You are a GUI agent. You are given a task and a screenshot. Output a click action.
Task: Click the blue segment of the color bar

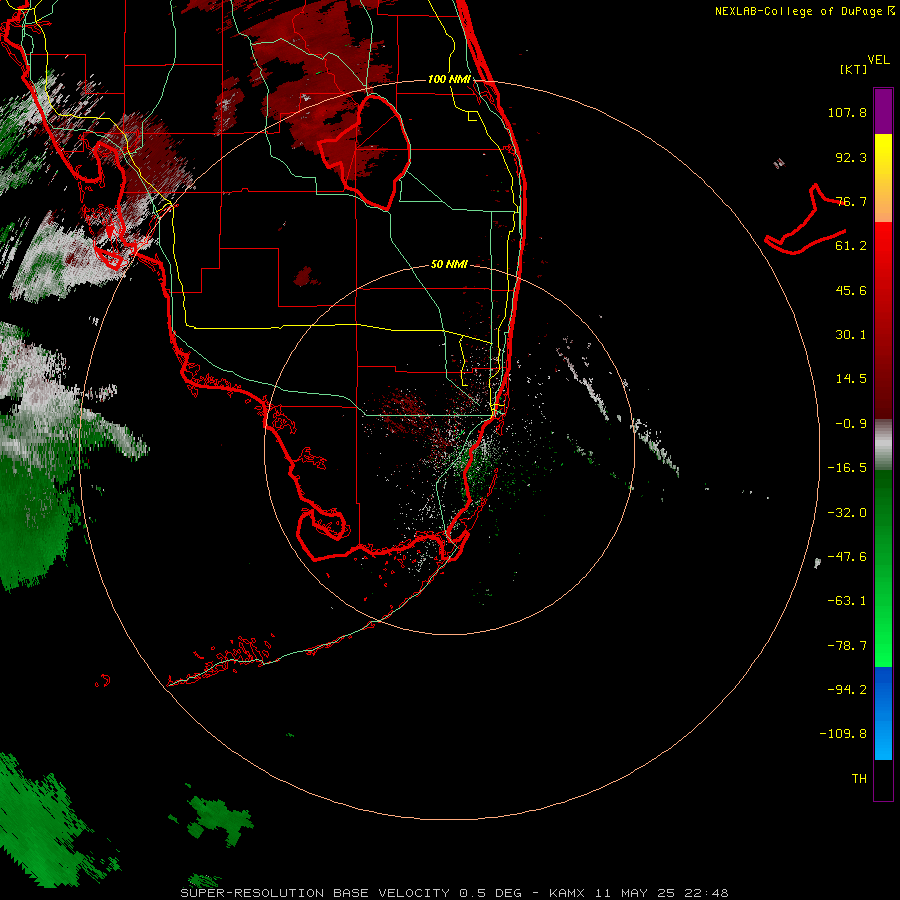coord(883,713)
